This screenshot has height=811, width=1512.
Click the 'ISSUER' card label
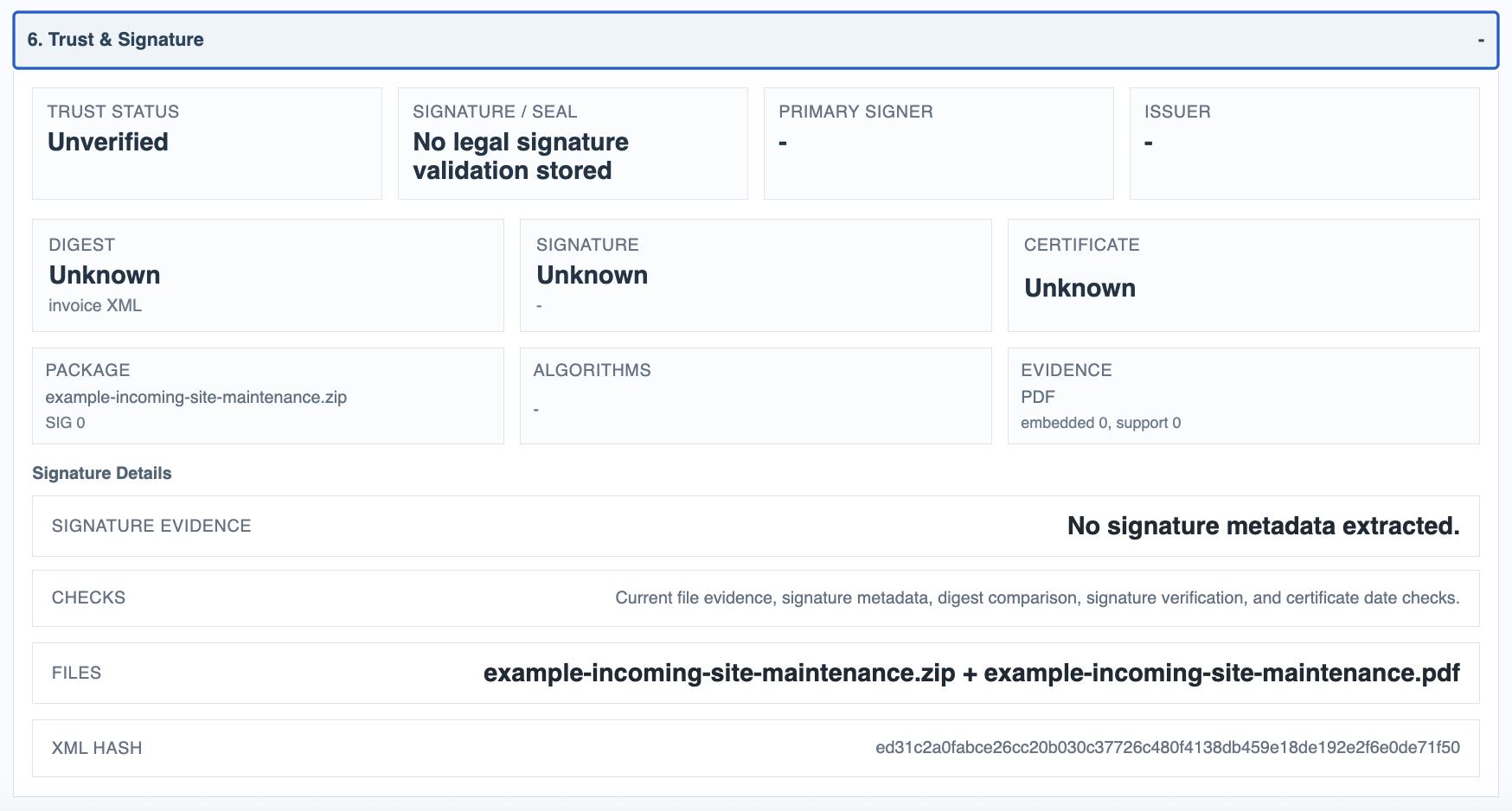pos(1177,112)
